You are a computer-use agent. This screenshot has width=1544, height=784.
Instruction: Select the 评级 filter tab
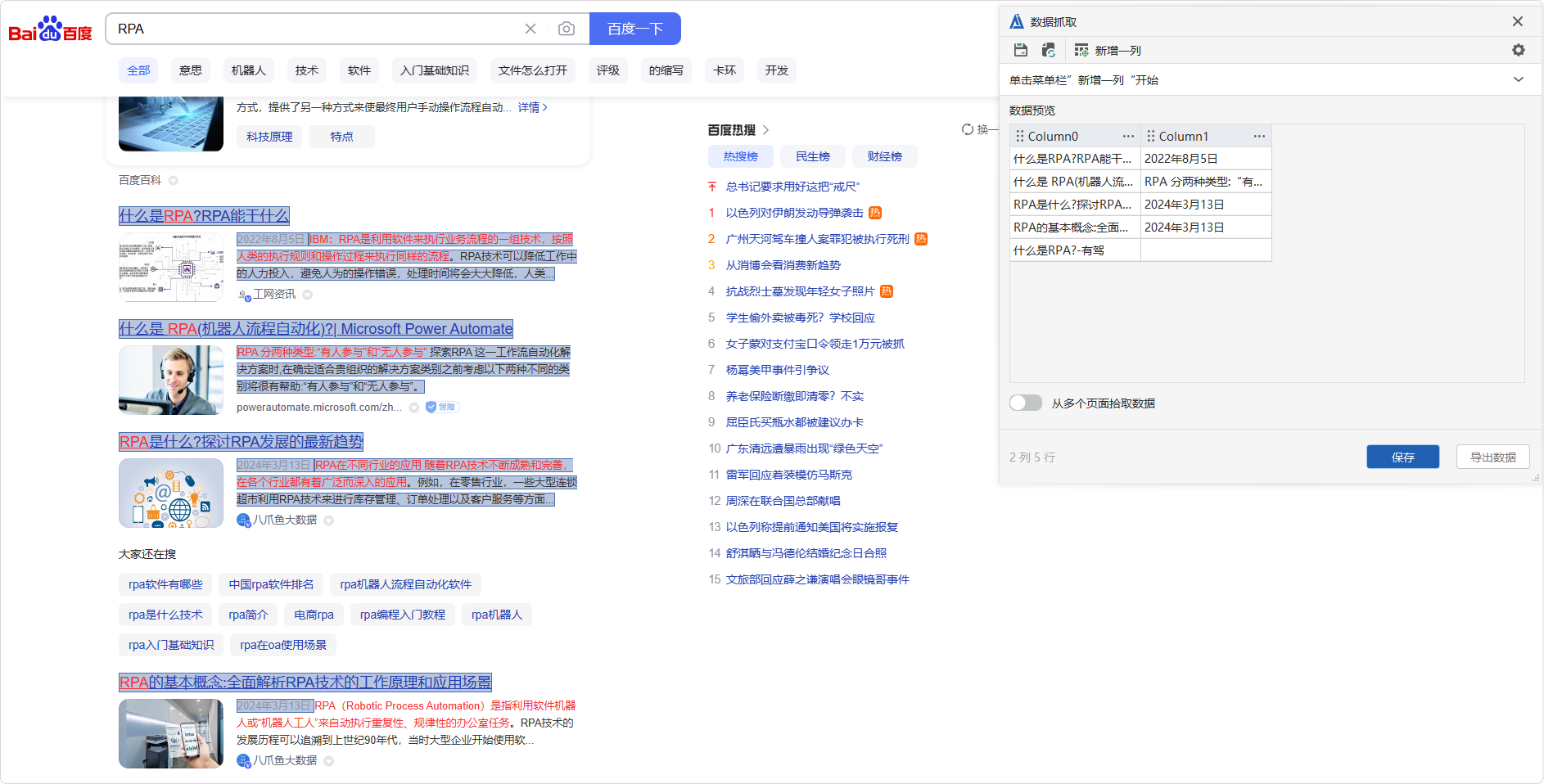608,70
